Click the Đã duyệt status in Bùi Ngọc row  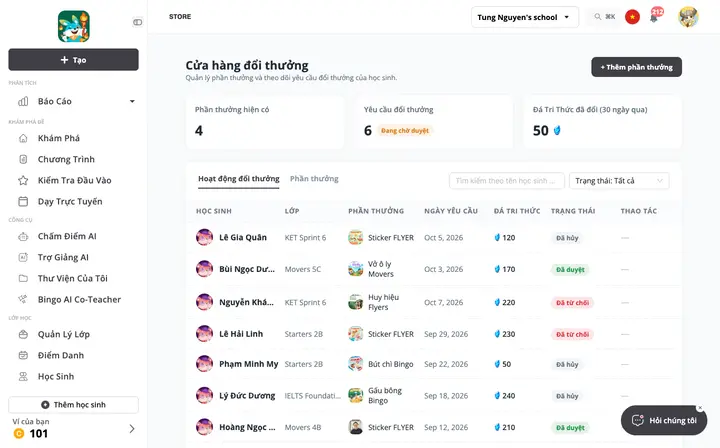click(570, 269)
